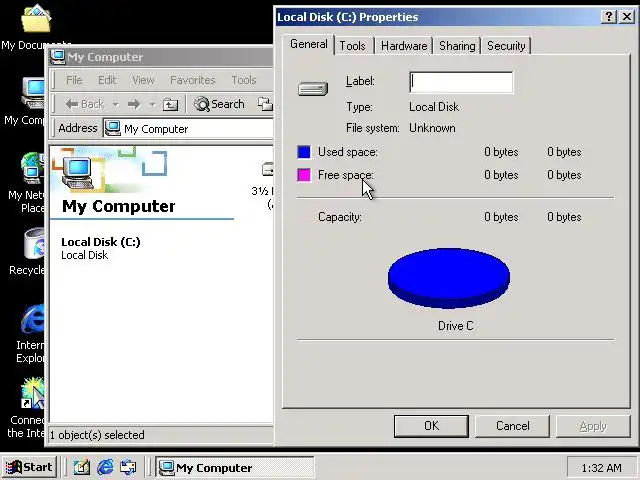
Task: Click the question mark help button
Action: coord(609,17)
